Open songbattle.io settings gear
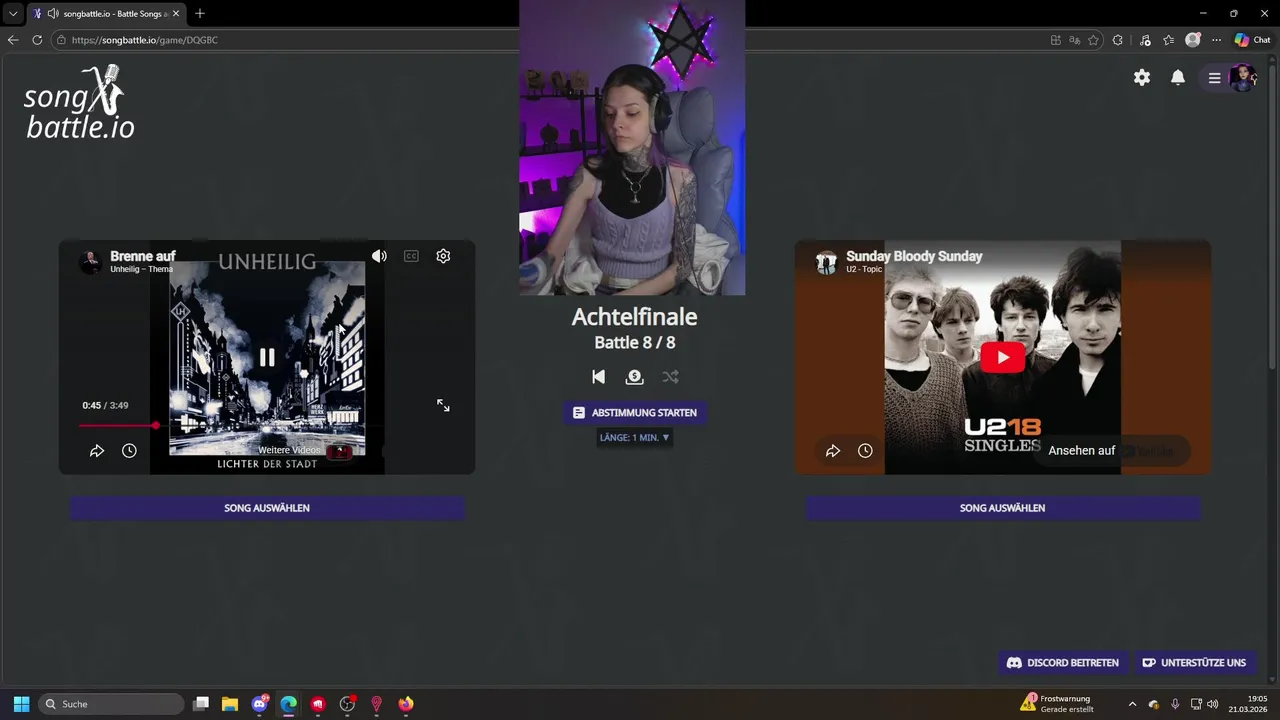This screenshot has height=720, width=1280. (1142, 77)
